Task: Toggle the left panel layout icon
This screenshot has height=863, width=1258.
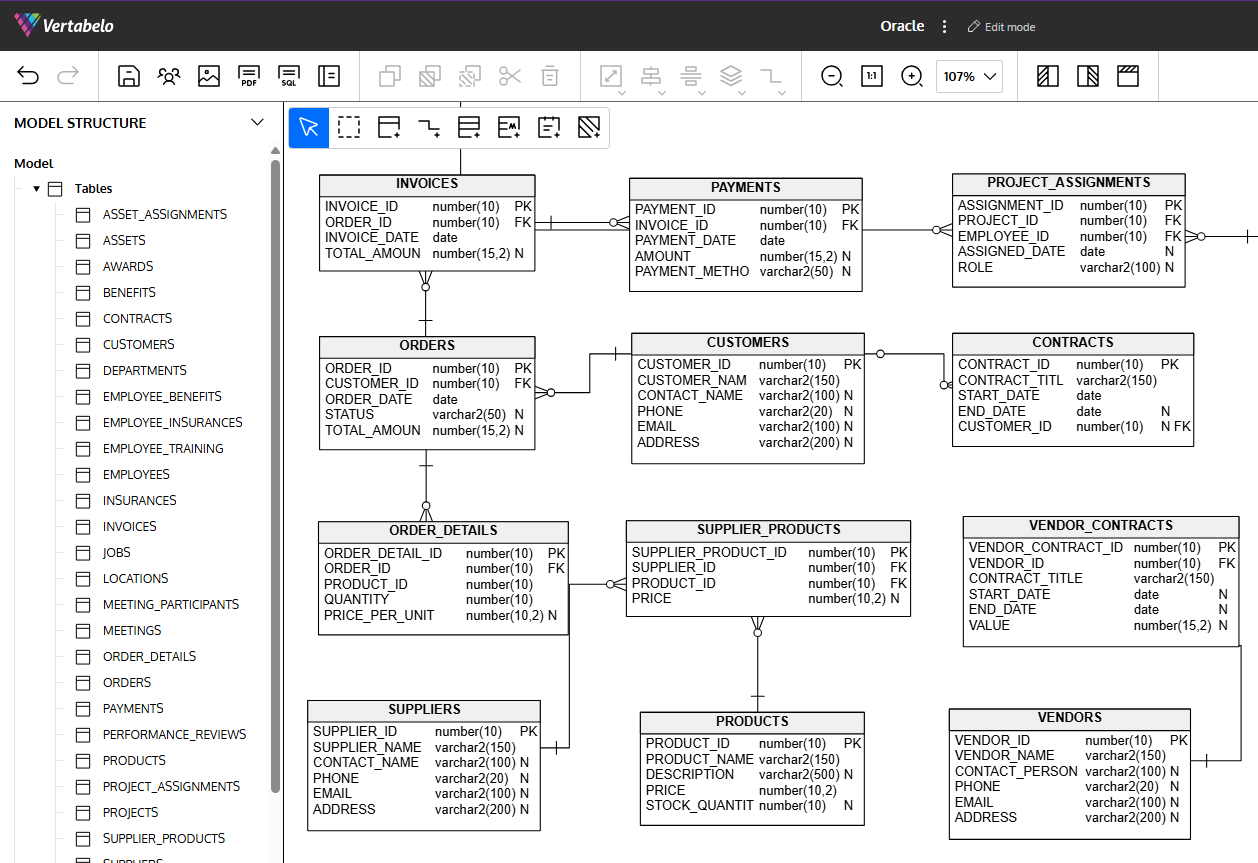Action: click(x=1048, y=76)
